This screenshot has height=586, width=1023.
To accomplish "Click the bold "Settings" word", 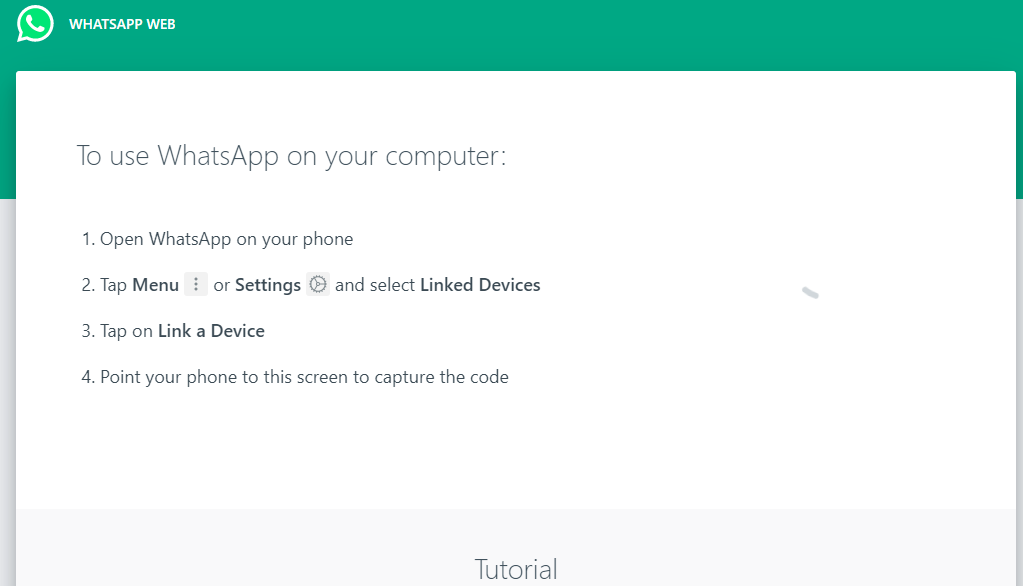I will point(267,285).
